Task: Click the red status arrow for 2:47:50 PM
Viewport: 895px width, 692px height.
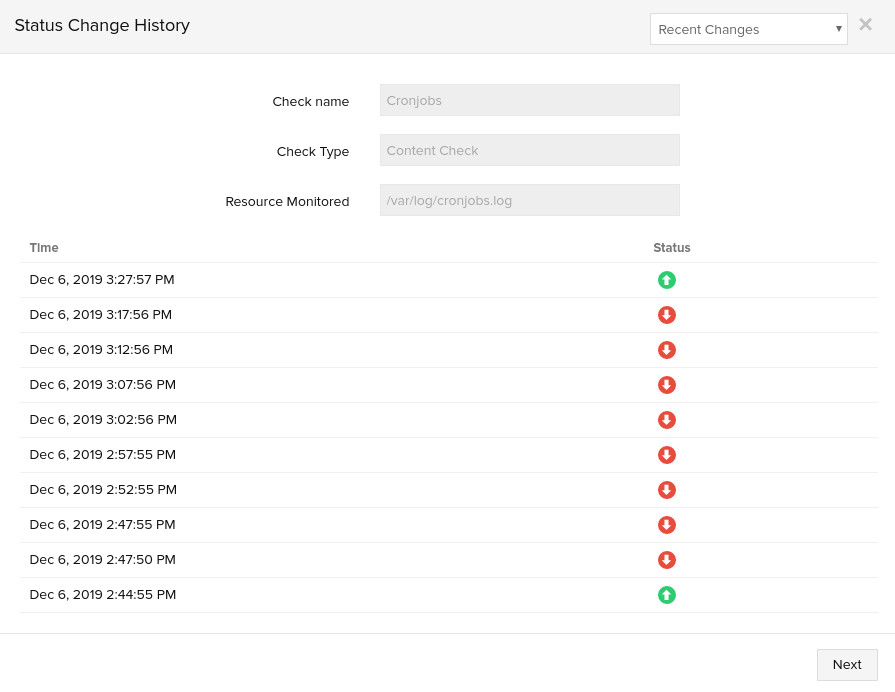Action: [x=666, y=560]
